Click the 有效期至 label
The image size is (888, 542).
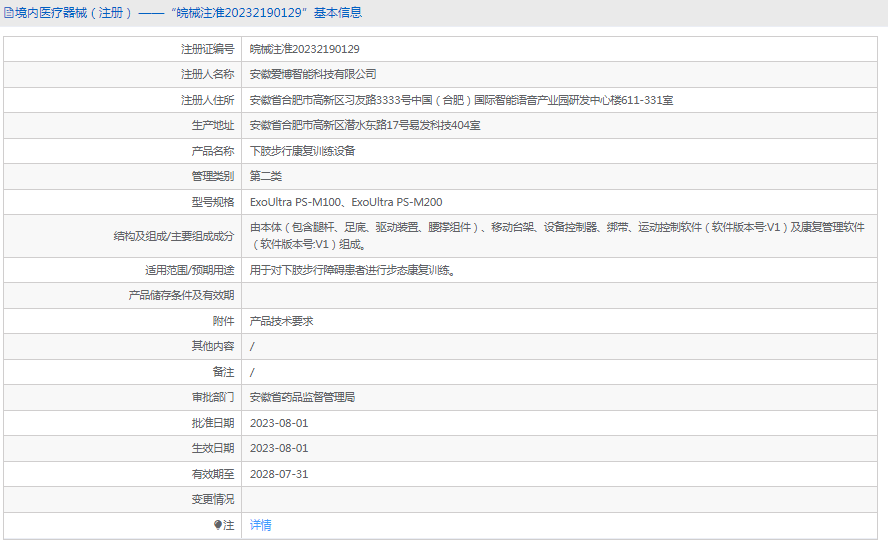point(213,474)
